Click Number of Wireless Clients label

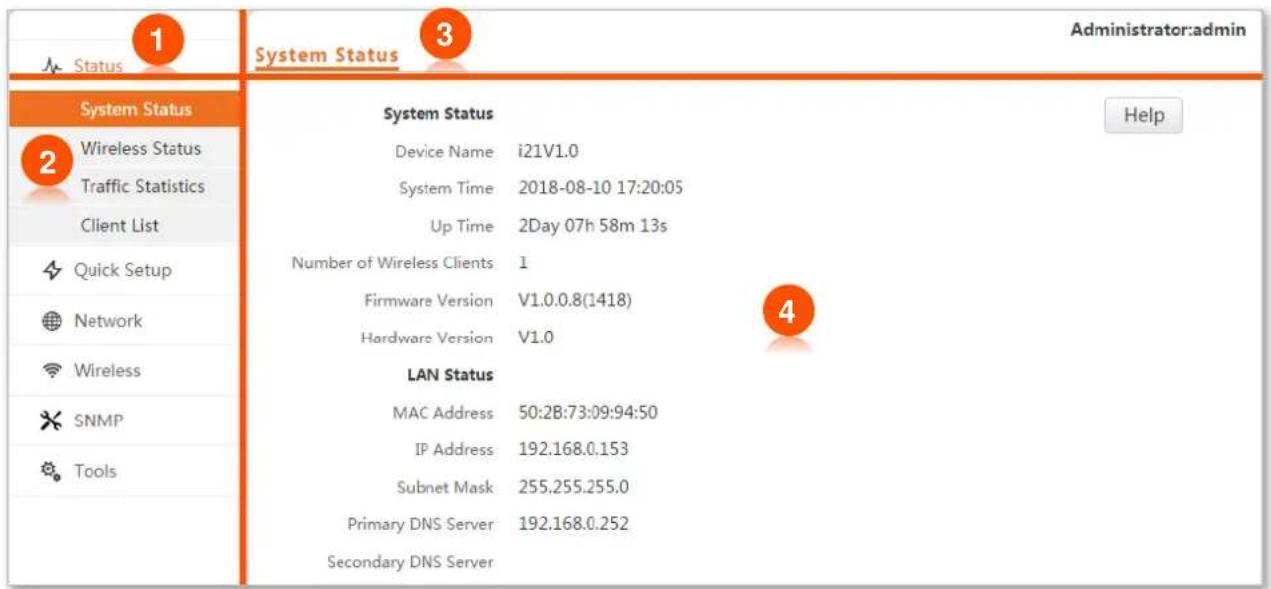click(x=392, y=263)
